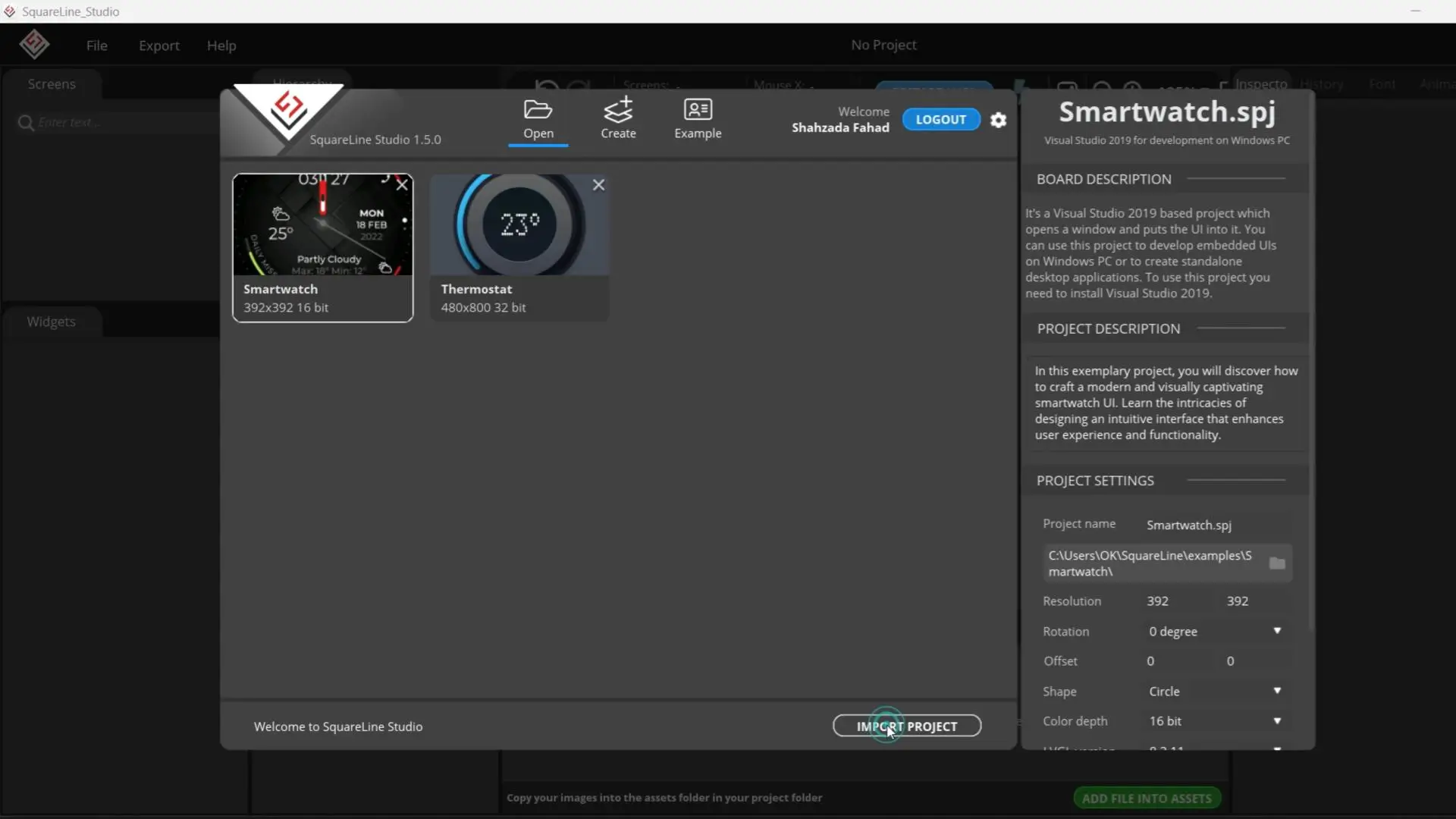The width and height of the screenshot is (1456, 819).
Task: Click the second Offset value field
Action: coord(1257,661)
